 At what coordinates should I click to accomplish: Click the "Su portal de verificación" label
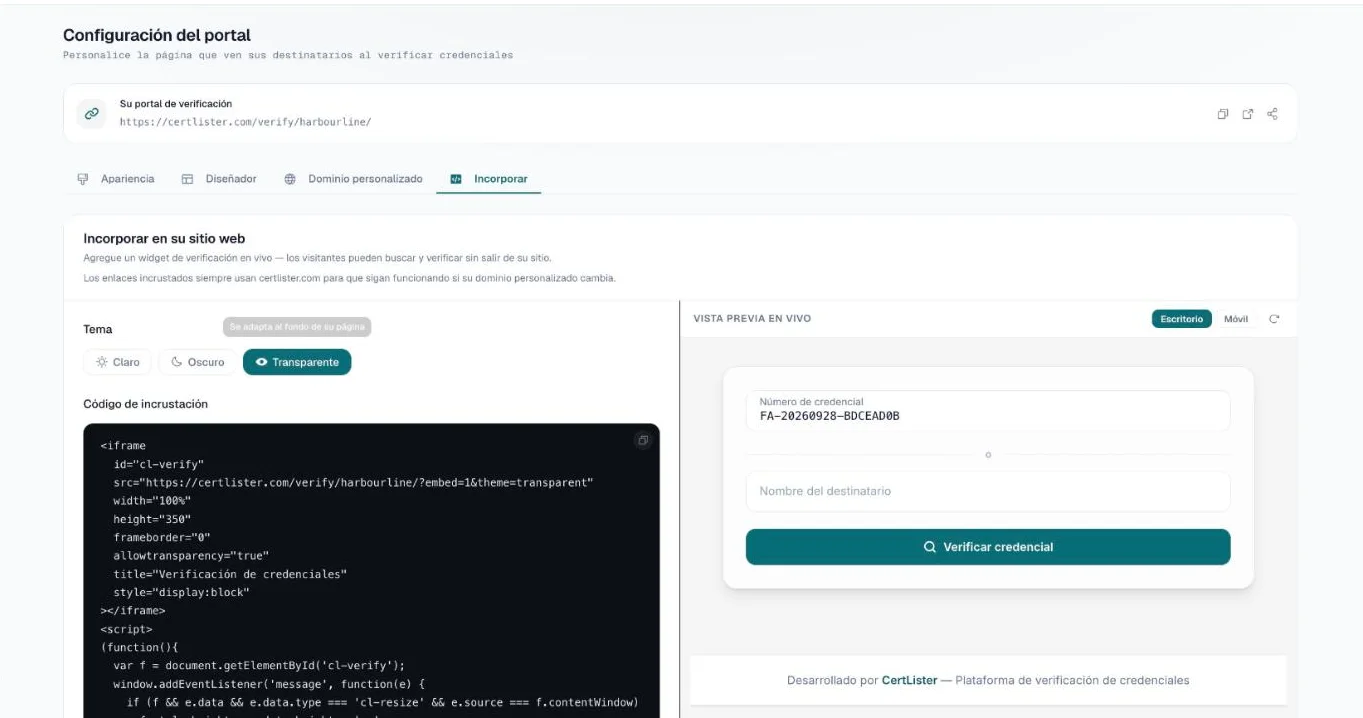176,104
